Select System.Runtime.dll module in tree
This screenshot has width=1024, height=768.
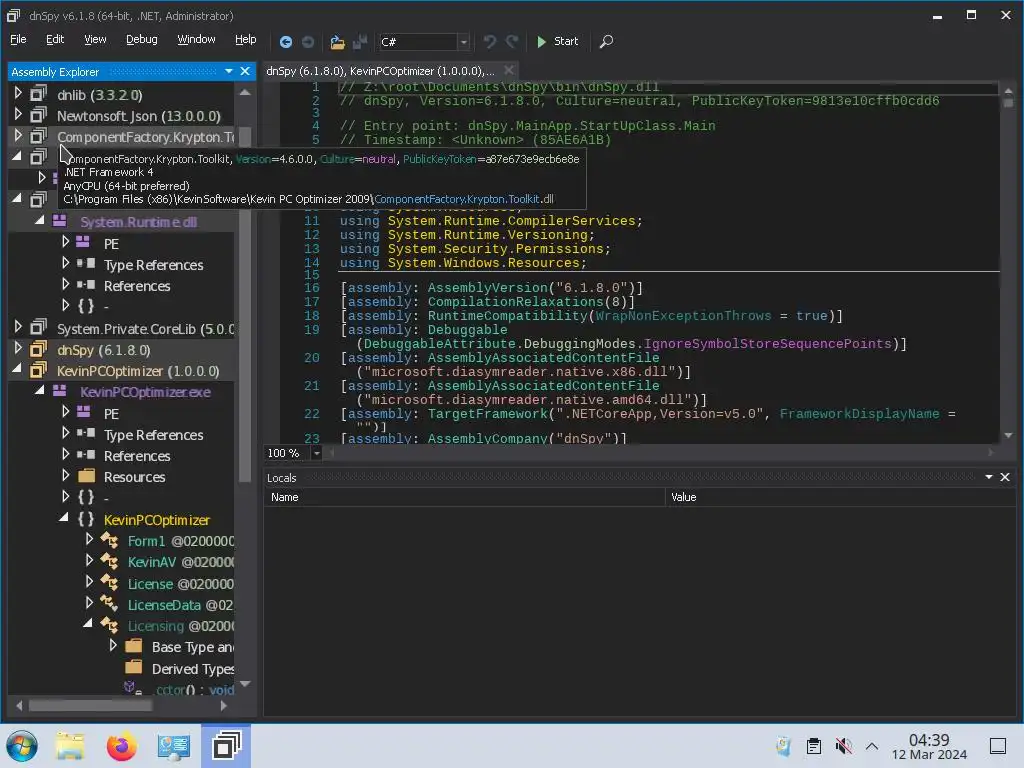pos(138,222)
